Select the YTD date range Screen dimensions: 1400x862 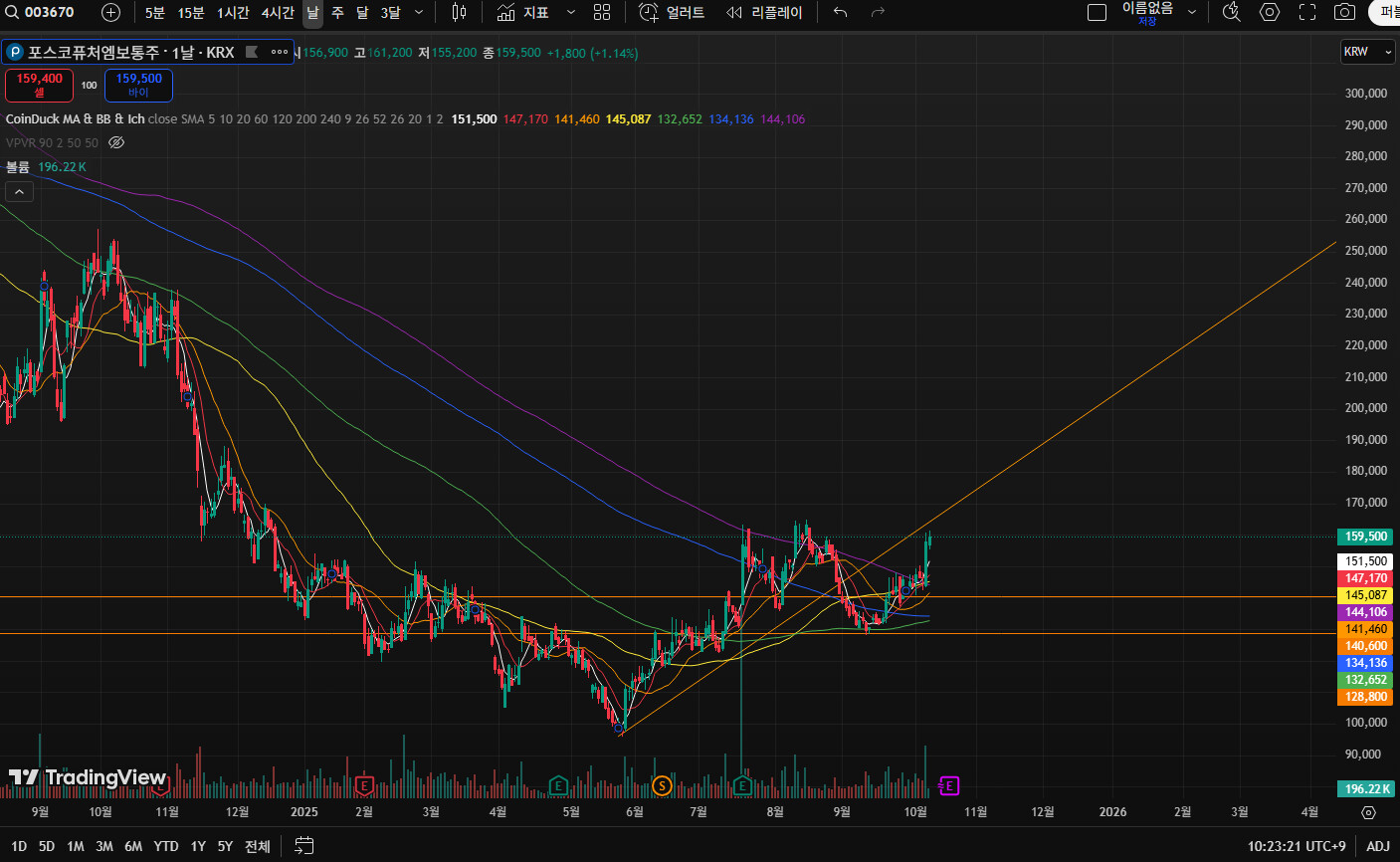point(166,846)
